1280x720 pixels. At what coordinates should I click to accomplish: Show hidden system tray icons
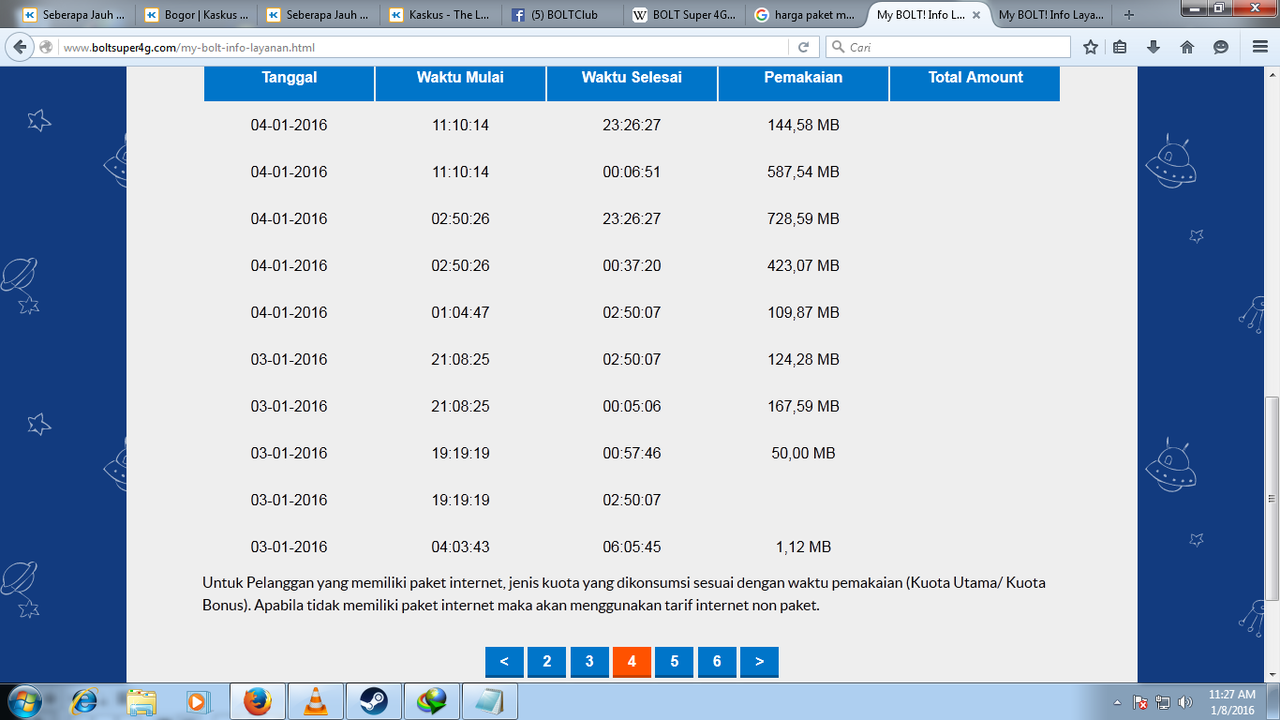(x=1117, y=702)
